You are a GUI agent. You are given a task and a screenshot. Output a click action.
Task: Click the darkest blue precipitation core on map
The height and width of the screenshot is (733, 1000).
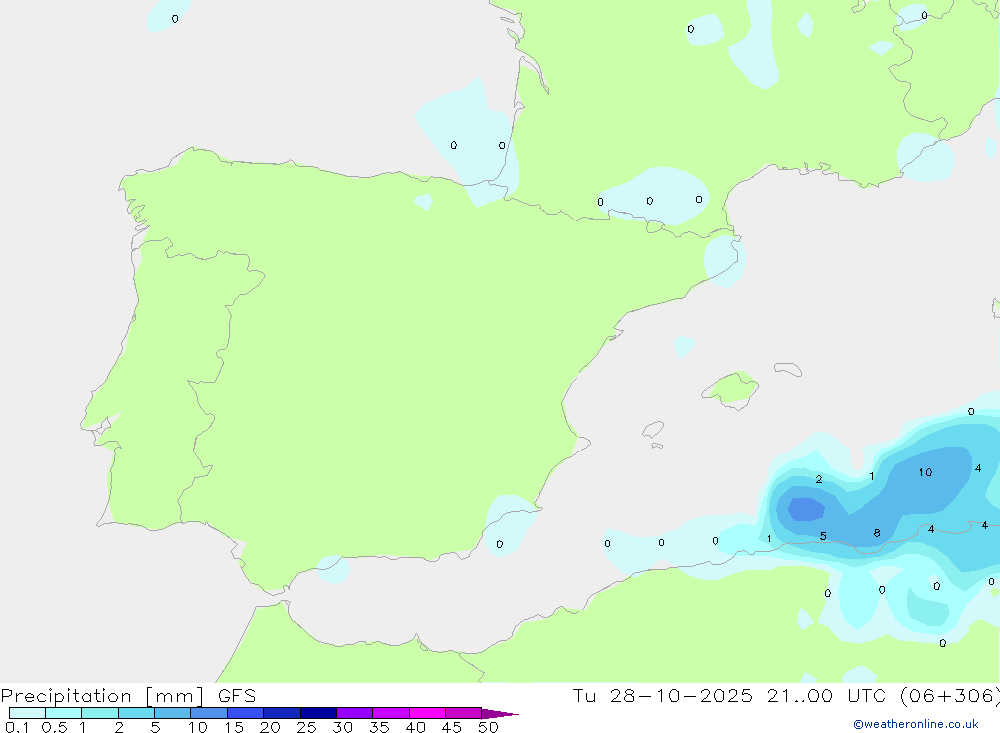806,510
